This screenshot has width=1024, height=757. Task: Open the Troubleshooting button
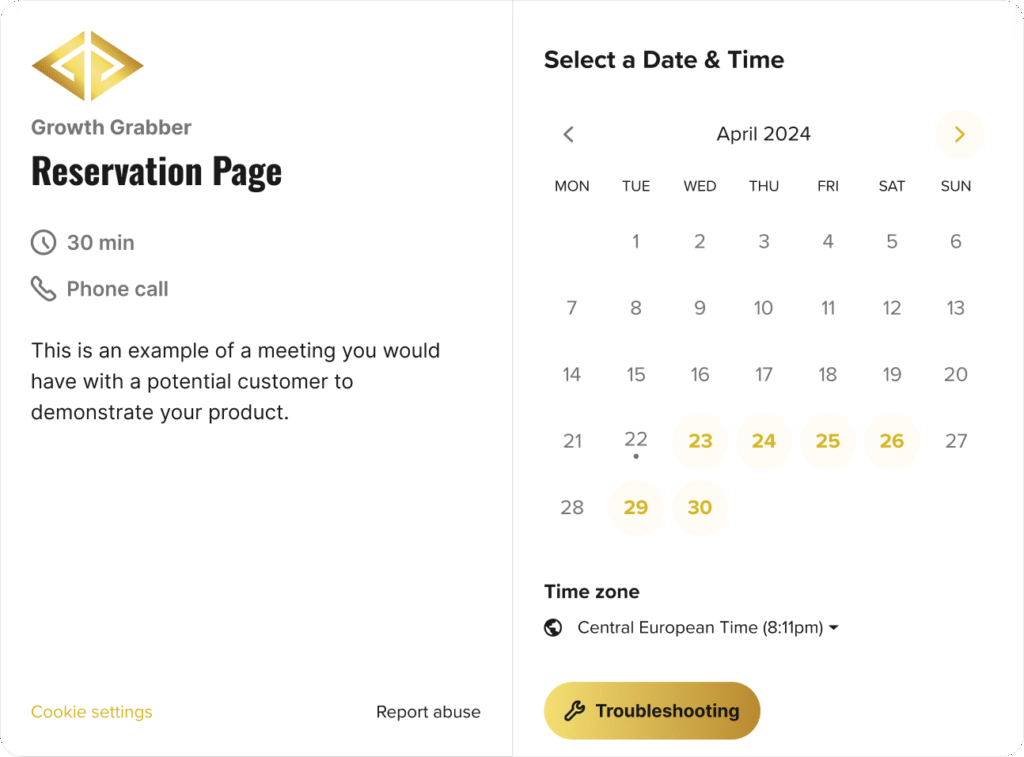pyautogui.click(x=652, y=711)
